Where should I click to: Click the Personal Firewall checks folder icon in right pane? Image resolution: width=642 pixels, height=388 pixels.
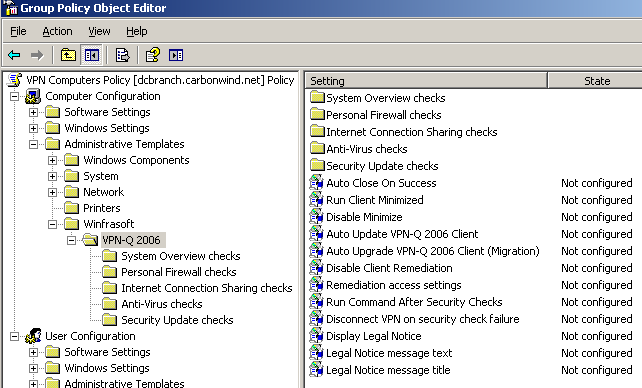click(317, 115)
